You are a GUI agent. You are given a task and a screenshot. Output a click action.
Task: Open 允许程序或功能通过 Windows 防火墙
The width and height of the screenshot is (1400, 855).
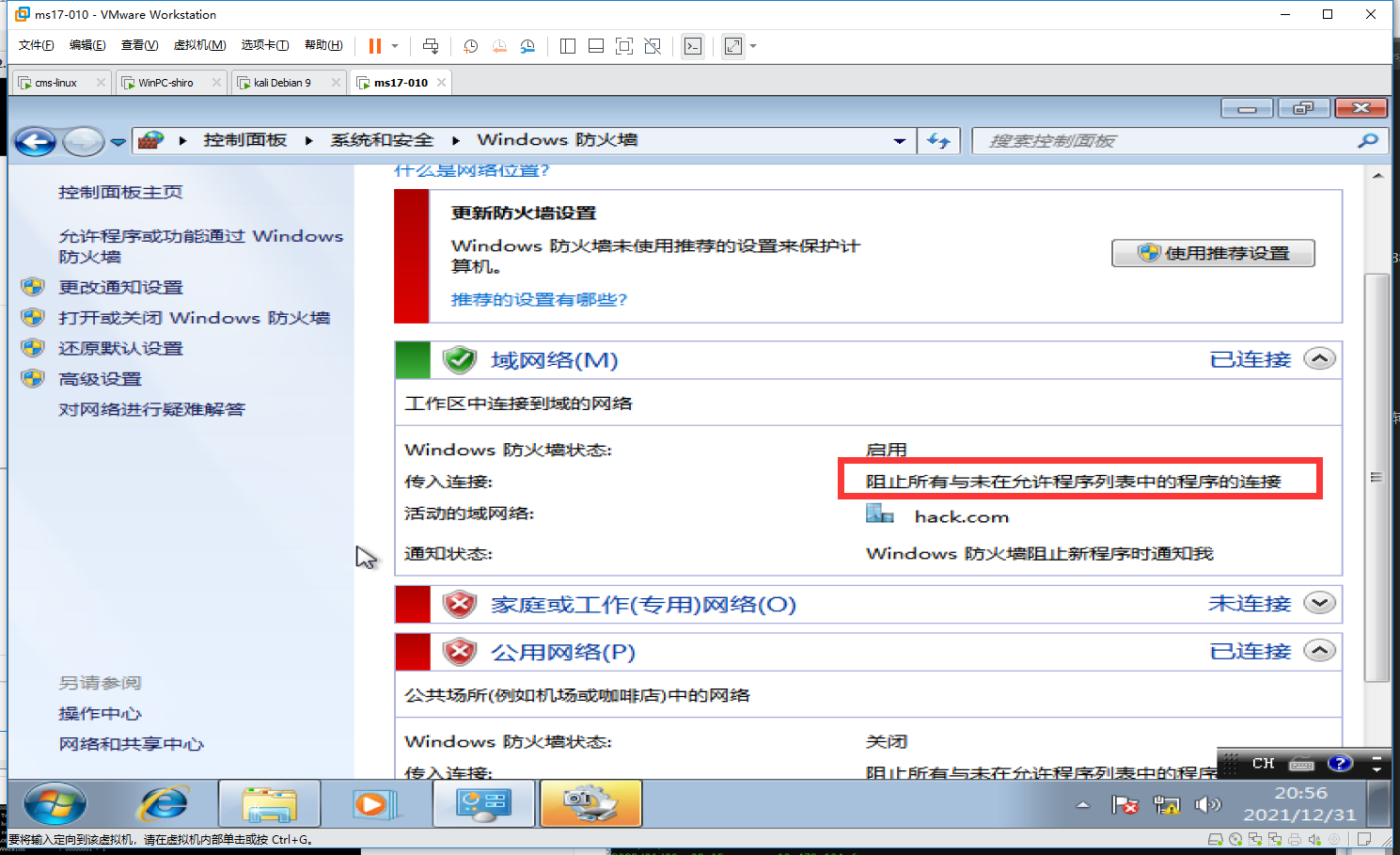[200, 245]
